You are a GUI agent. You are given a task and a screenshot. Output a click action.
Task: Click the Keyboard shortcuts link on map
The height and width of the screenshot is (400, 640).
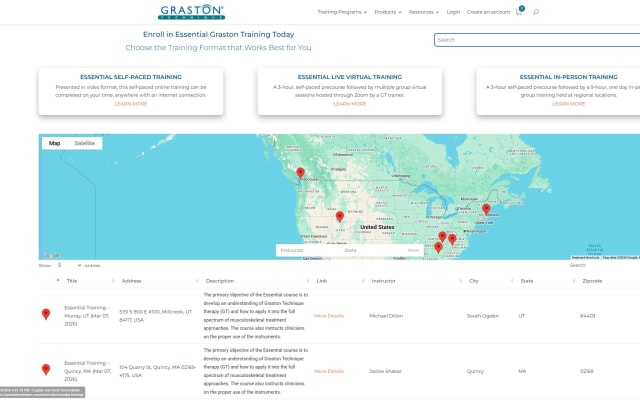(585, 258)
